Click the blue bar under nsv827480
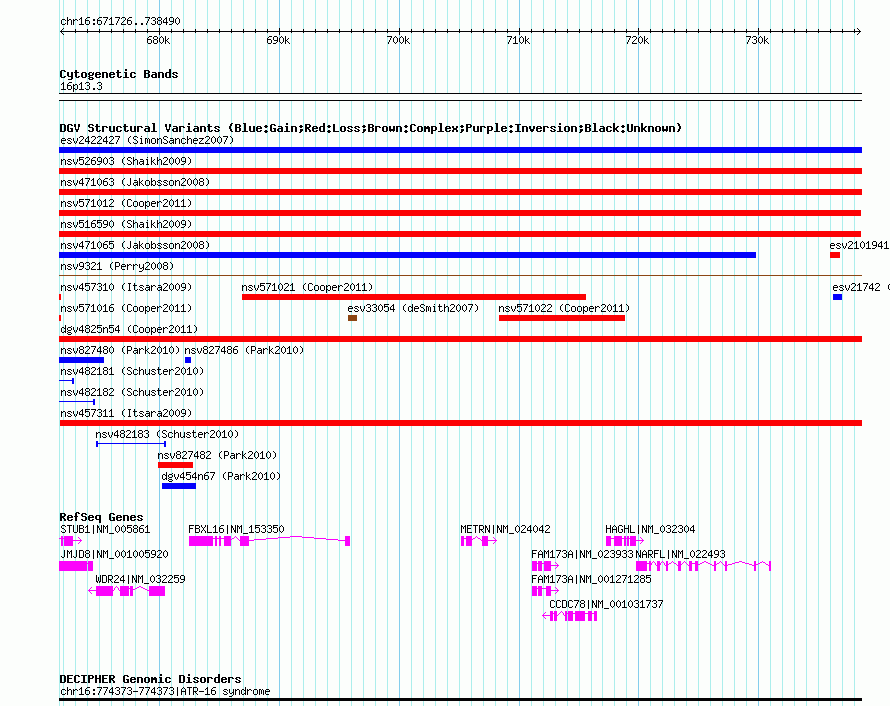 82,360
